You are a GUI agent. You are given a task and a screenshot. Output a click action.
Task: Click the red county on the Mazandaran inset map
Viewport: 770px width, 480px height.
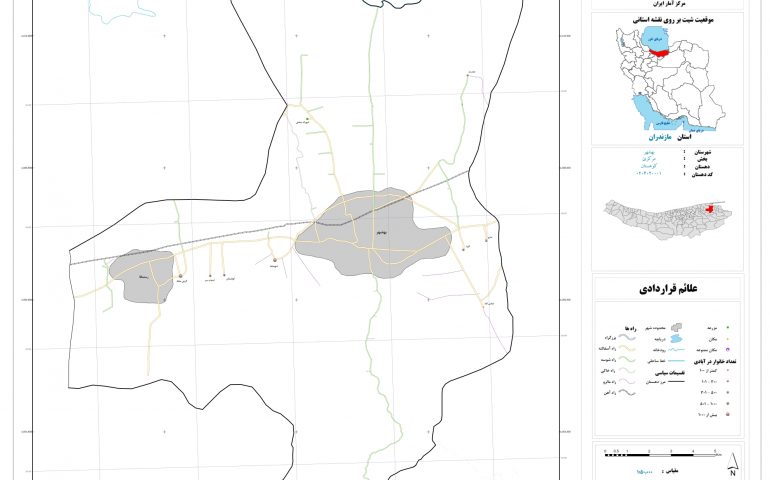click(711, 210)
